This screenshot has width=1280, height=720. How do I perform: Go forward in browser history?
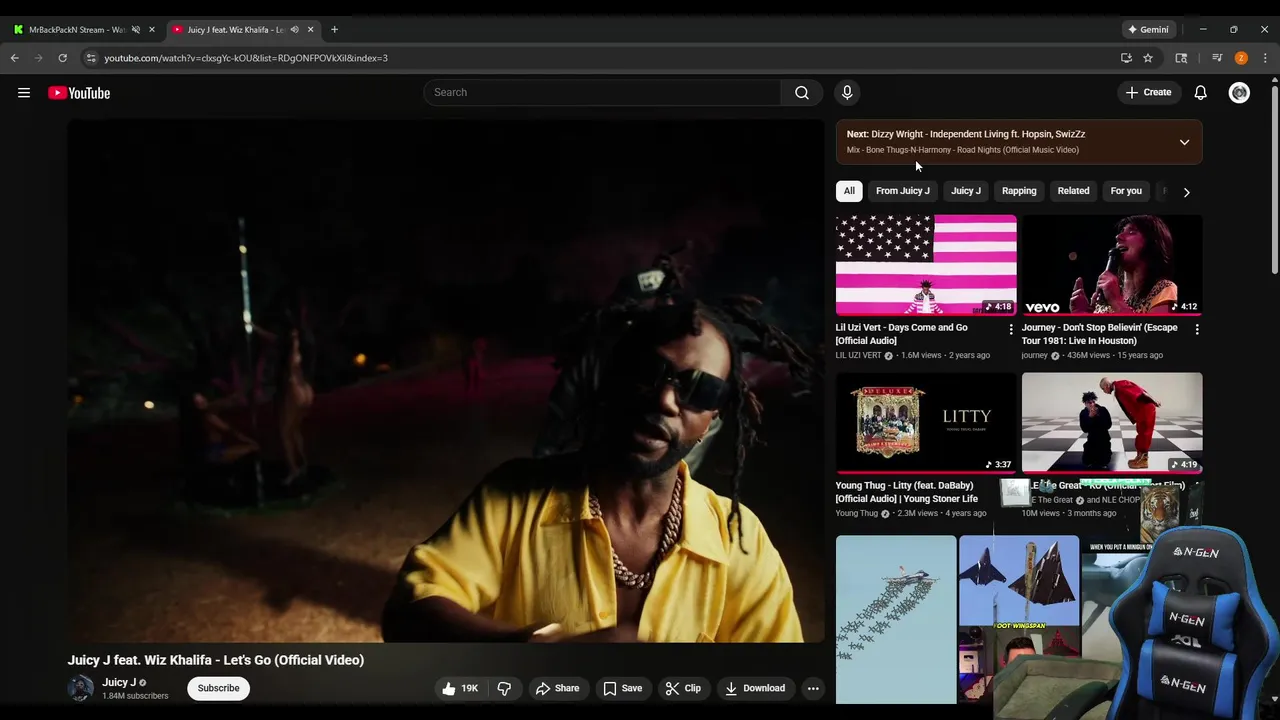point(39,58)
